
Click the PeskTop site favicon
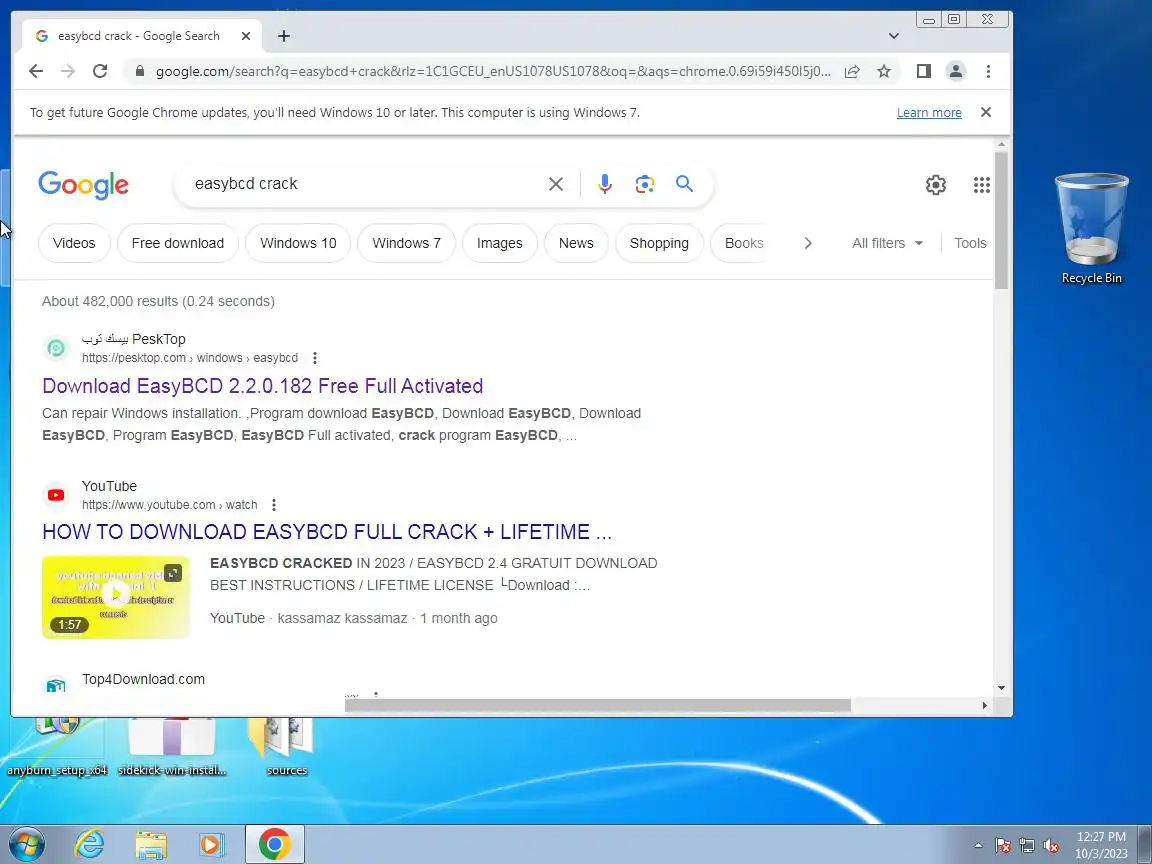point(56,348)
